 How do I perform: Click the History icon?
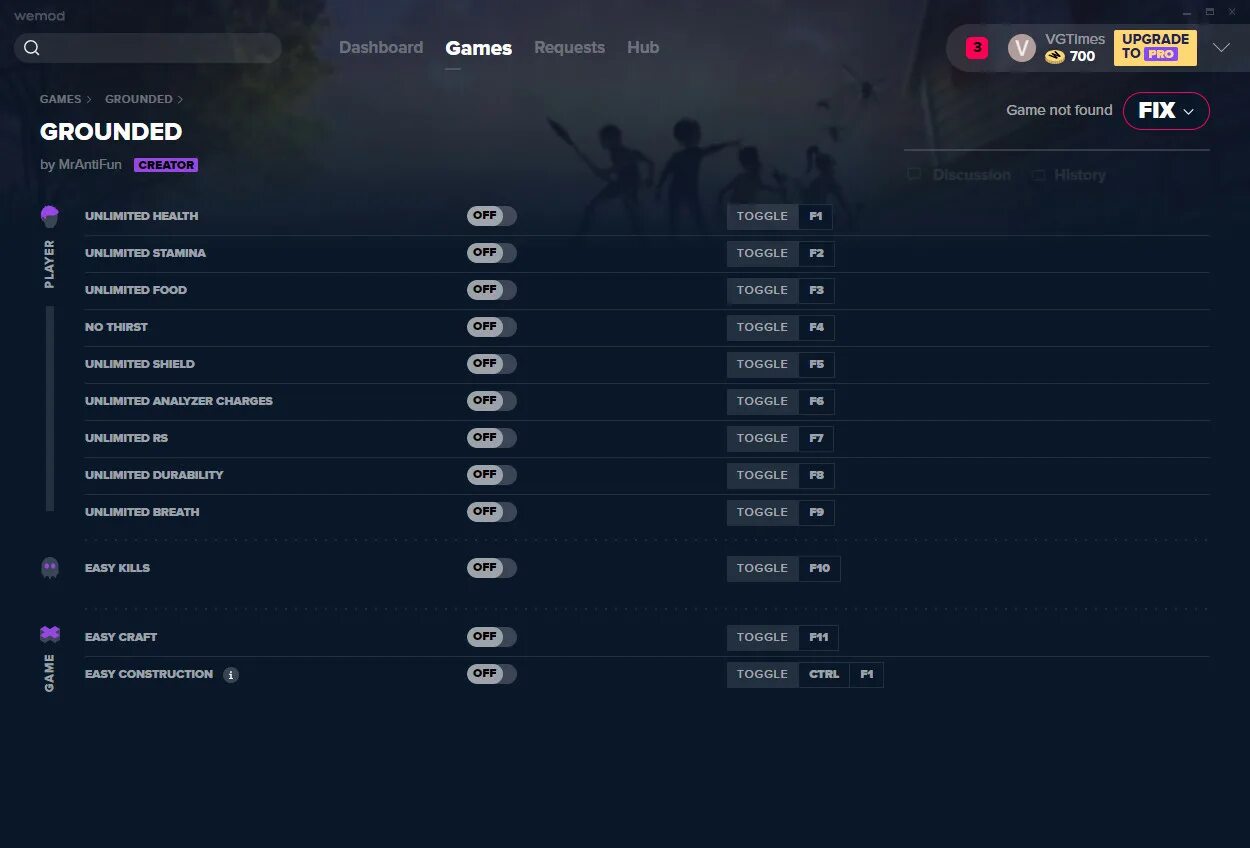1039,175
